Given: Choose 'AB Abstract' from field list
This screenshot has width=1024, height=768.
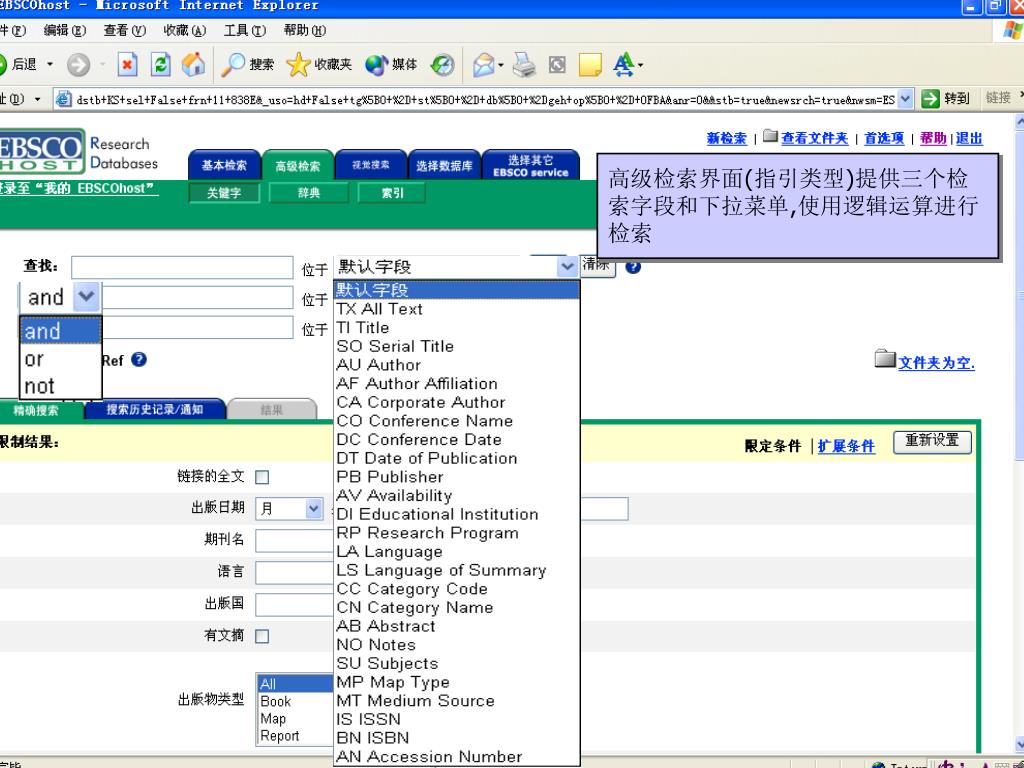Looking at the screenshot, I should (x=385, y=626).
